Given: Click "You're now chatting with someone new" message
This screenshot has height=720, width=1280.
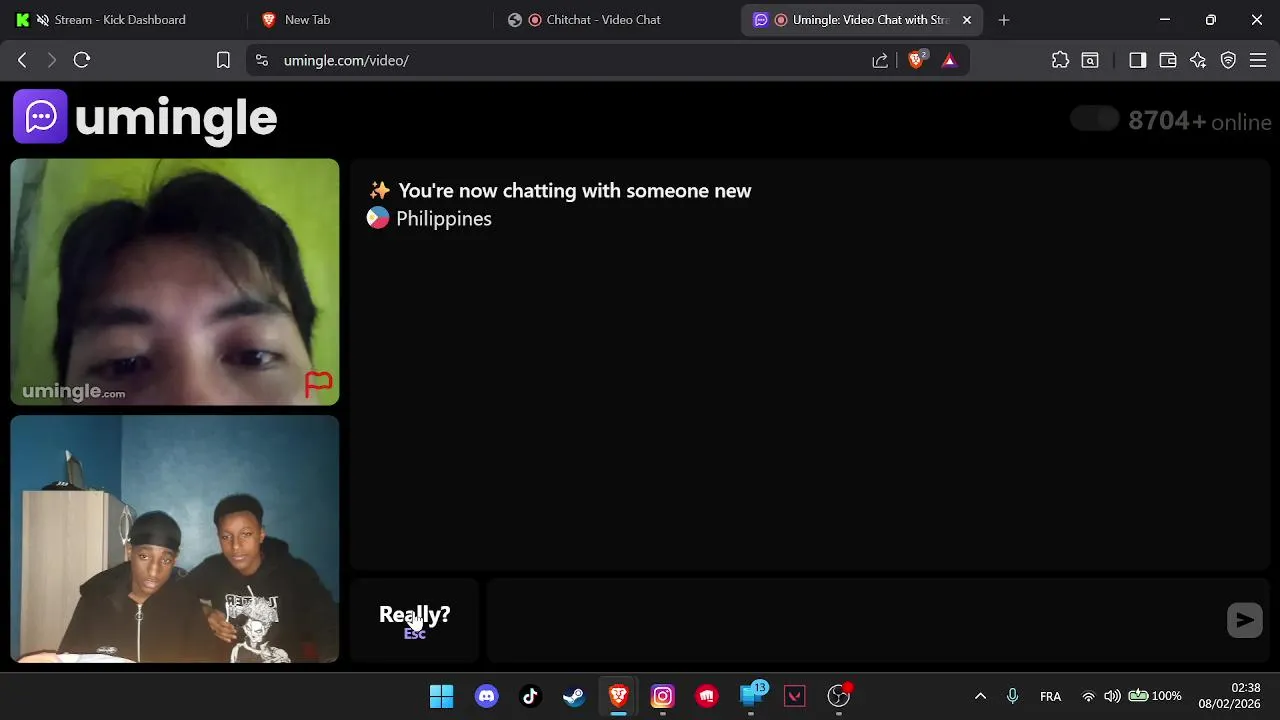Looking at the screenshot, I should [575, 190].
